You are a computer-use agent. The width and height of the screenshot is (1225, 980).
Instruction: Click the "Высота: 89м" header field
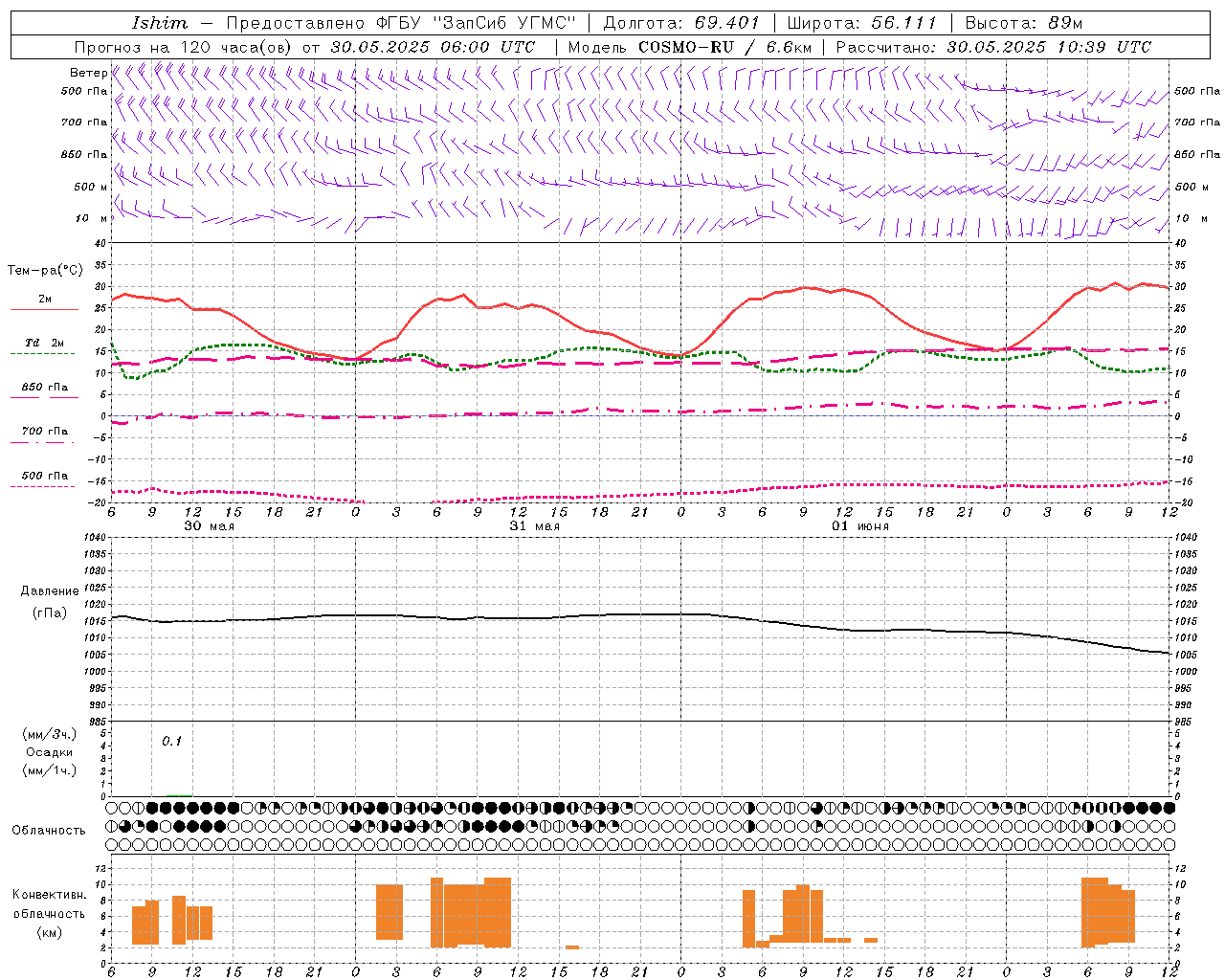click(x=1023, y=23)
